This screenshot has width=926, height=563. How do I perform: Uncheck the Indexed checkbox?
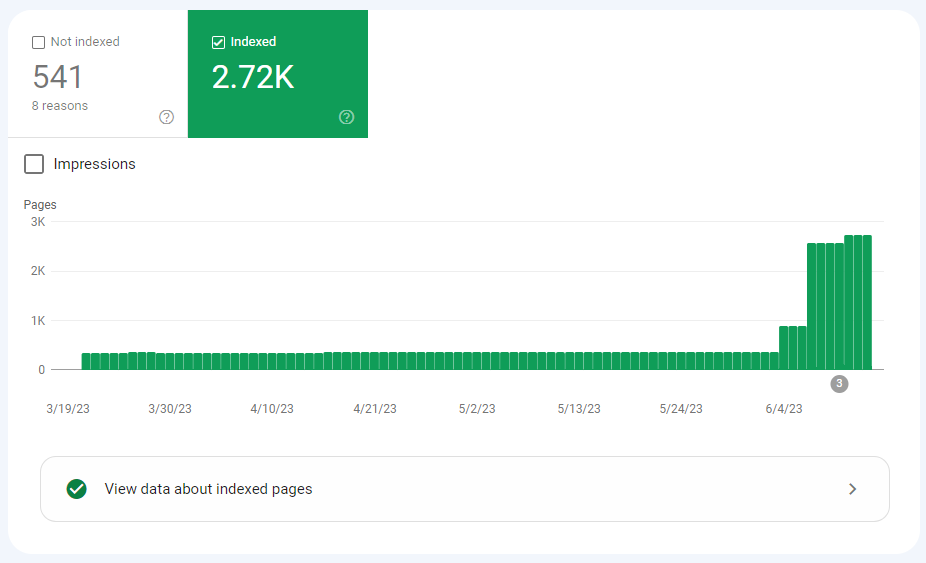point(218,43)
